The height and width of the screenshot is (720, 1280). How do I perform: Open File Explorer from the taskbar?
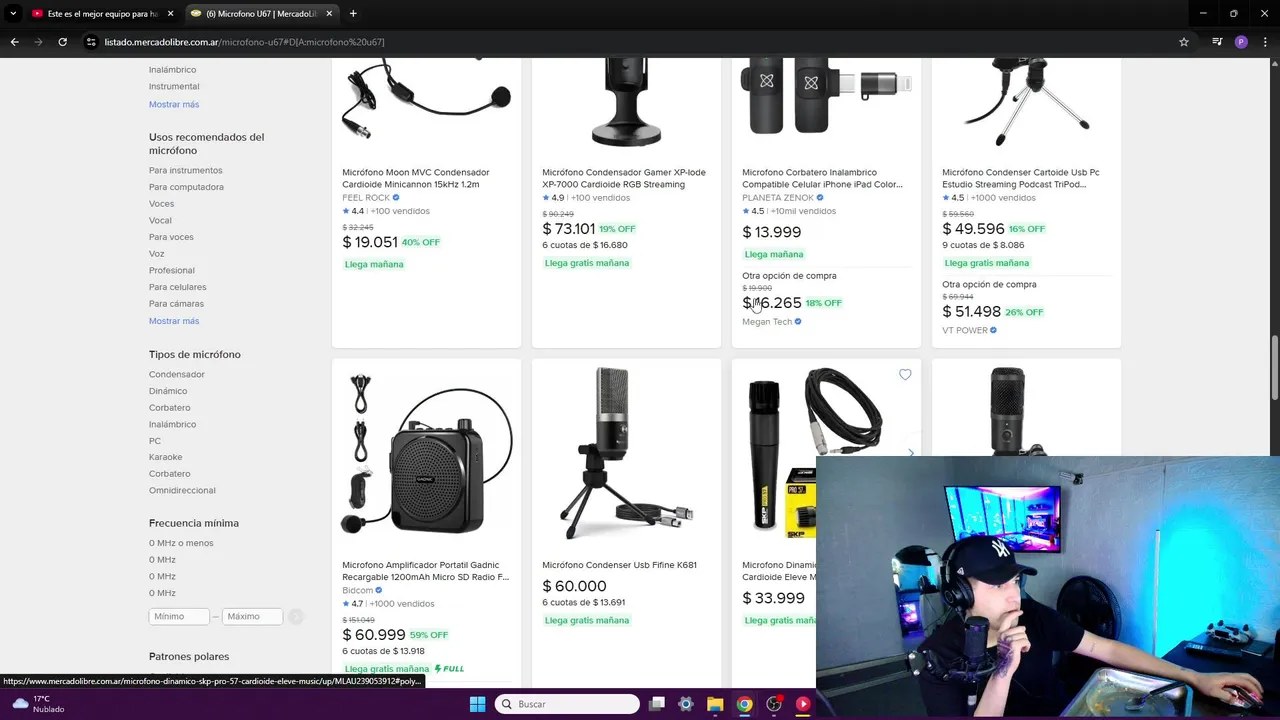715,704
